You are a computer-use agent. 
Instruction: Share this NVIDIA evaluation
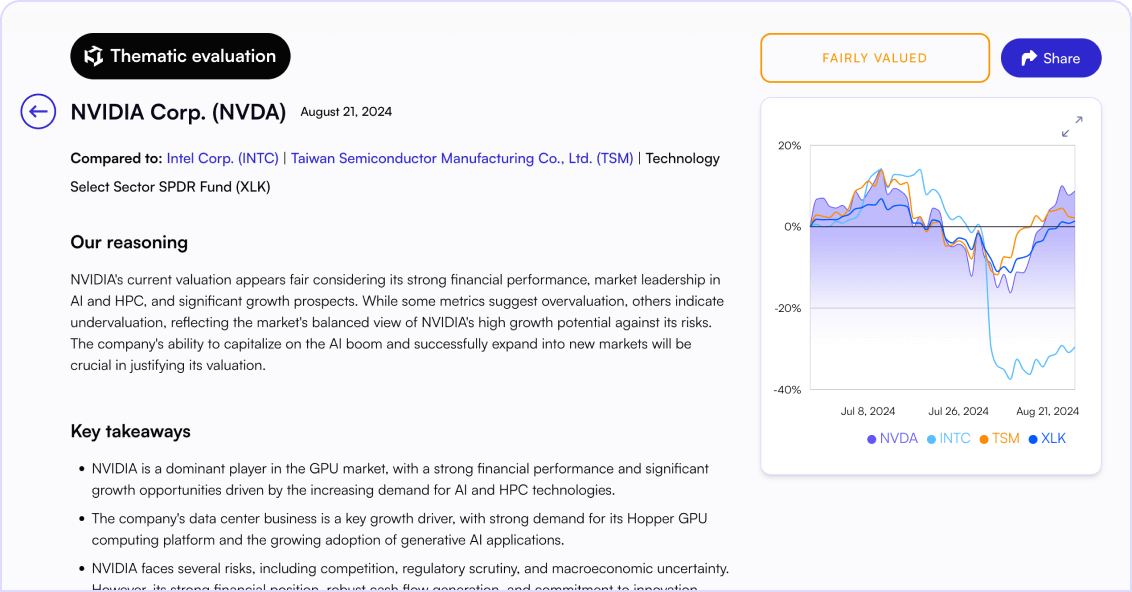tap(1050, 58)
